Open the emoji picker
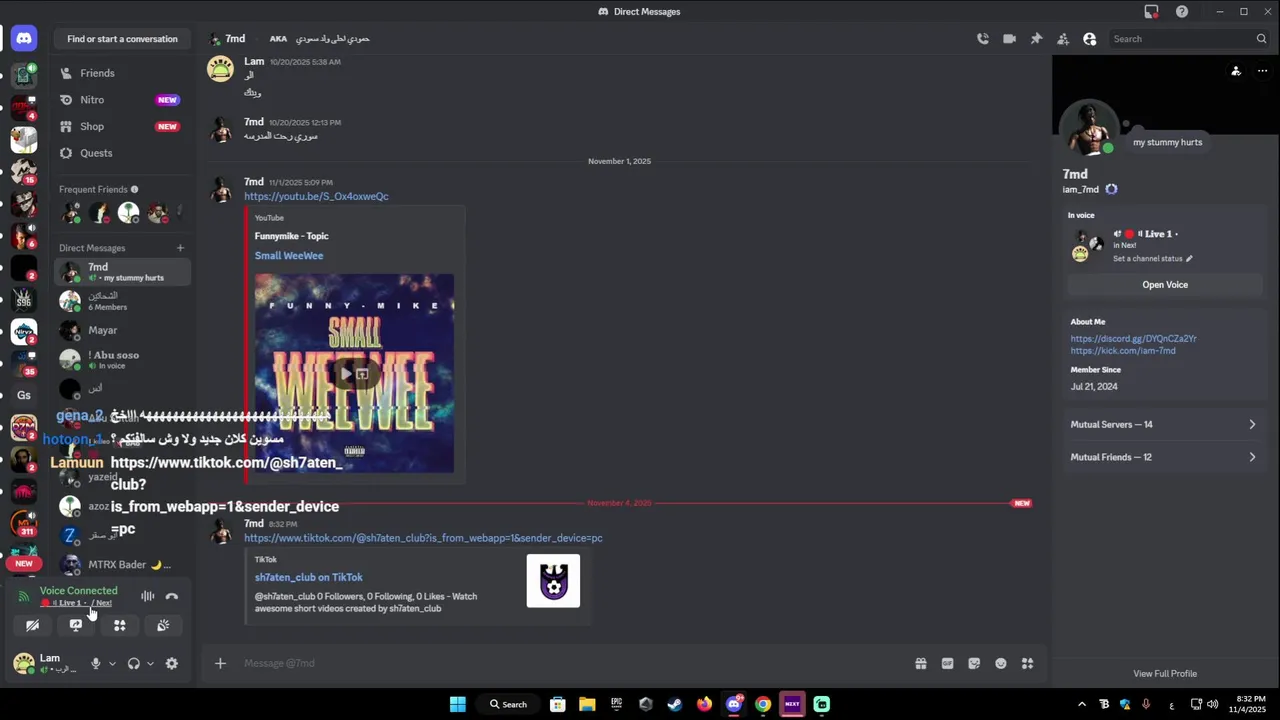The width and height of the screenshot is (1280, 720). (x=1001, y=663)
